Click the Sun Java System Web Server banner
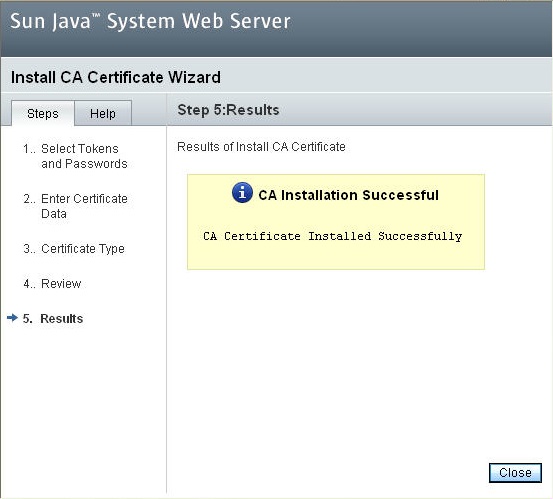The width and height of the screenshot is (553, 499). (150, 21)
